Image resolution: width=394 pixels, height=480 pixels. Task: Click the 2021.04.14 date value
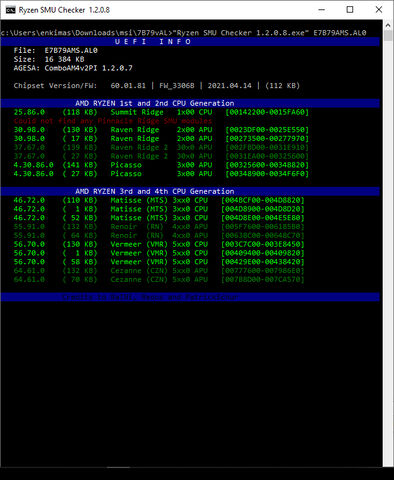[229, 86]
